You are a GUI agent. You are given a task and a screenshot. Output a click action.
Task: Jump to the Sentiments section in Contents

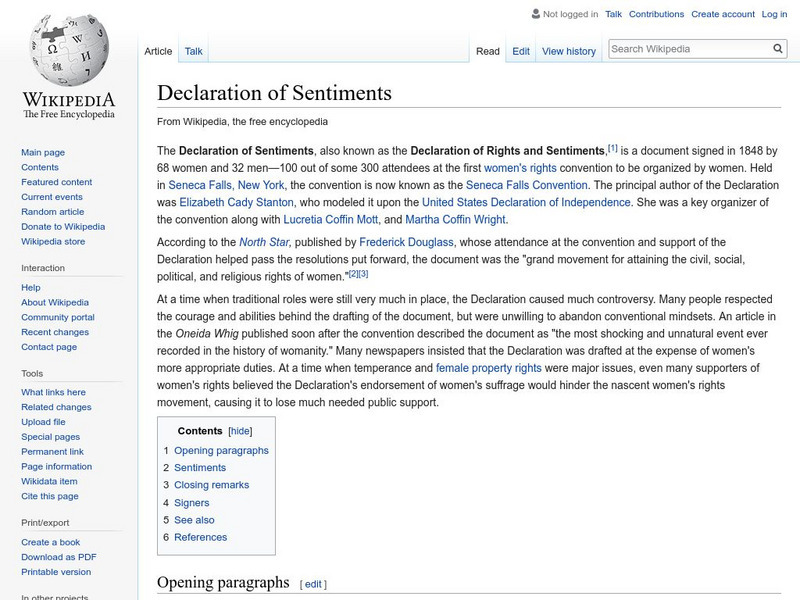199,468
